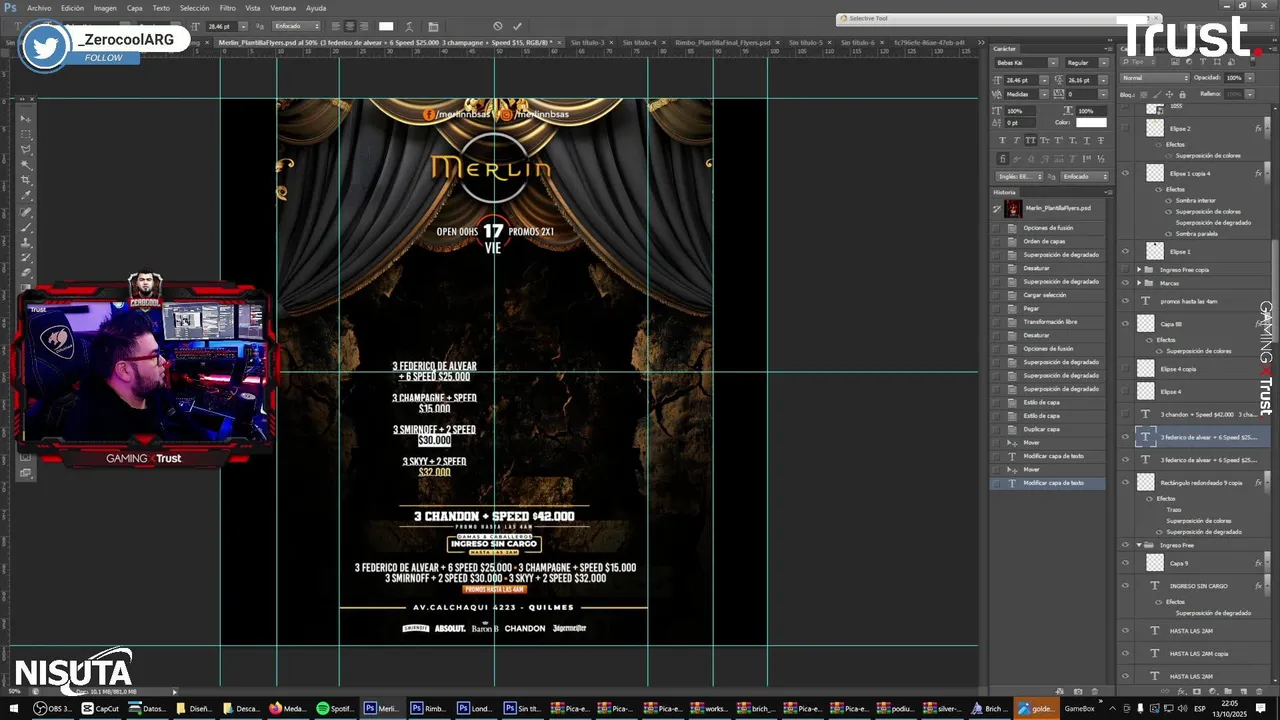Open the Imagen menu

[x=105, y=7]
